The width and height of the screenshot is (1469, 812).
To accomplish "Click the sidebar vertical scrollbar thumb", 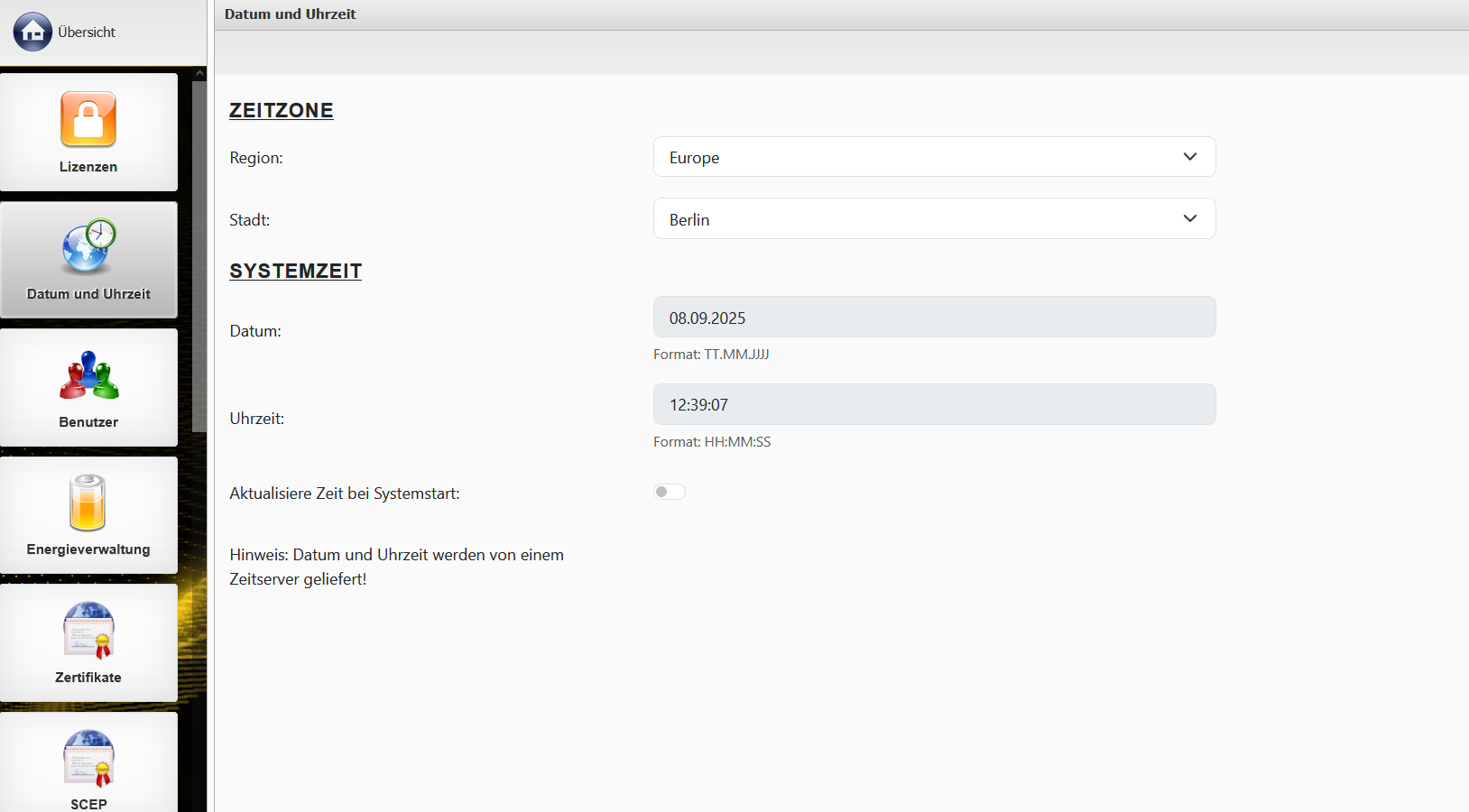I will pyautogui.click(x=199, y=257).
